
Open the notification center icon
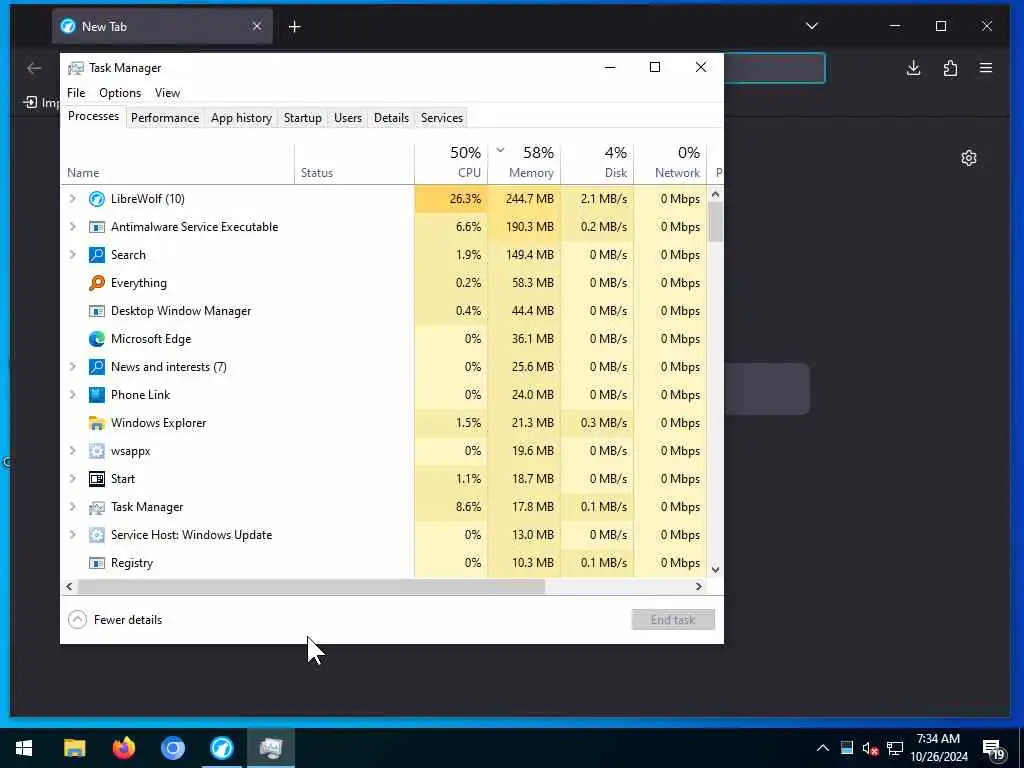coord(994,749)
